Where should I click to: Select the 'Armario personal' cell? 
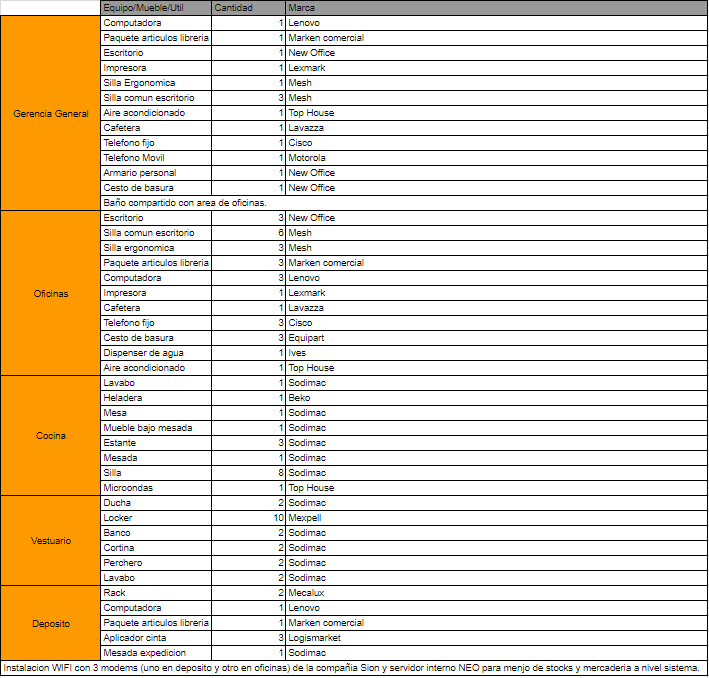click(x=156, y=173)
